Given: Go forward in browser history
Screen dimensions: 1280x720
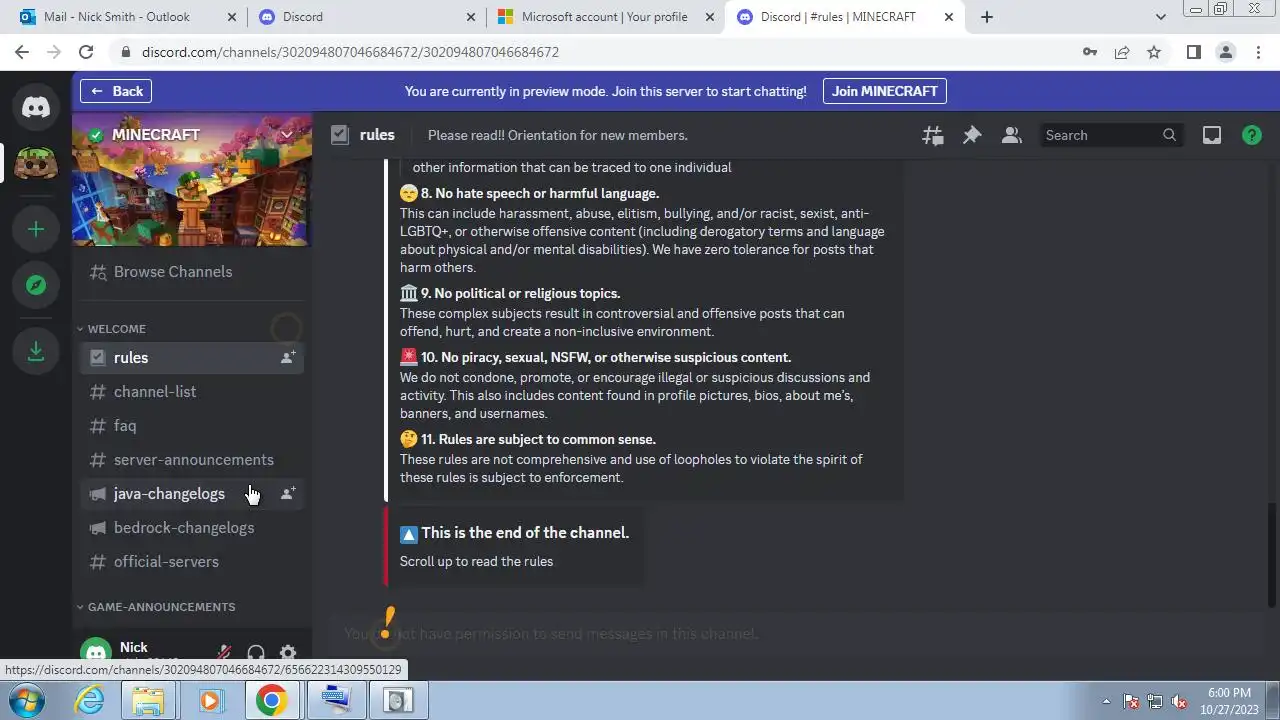Looking at the screenshot, I should point(54,52).
